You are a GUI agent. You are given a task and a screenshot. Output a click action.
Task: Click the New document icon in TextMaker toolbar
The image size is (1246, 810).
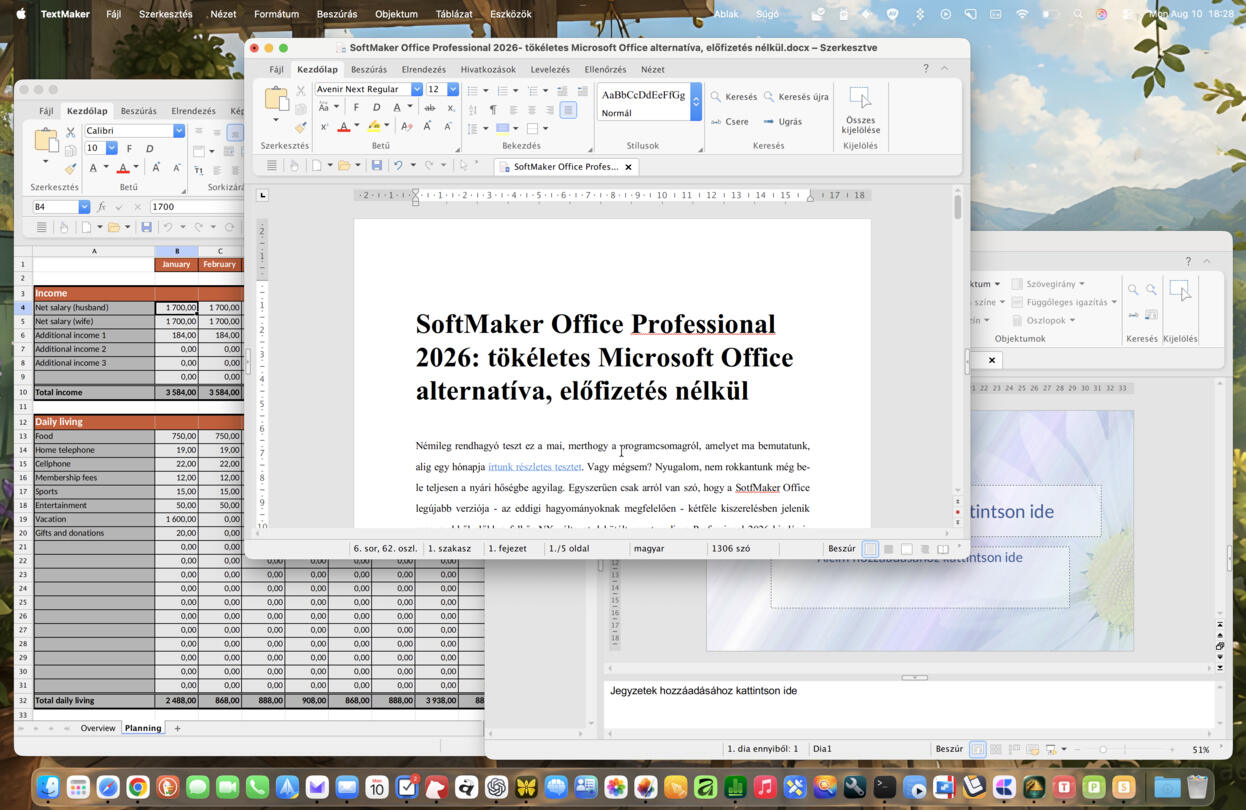click(316, 165)
